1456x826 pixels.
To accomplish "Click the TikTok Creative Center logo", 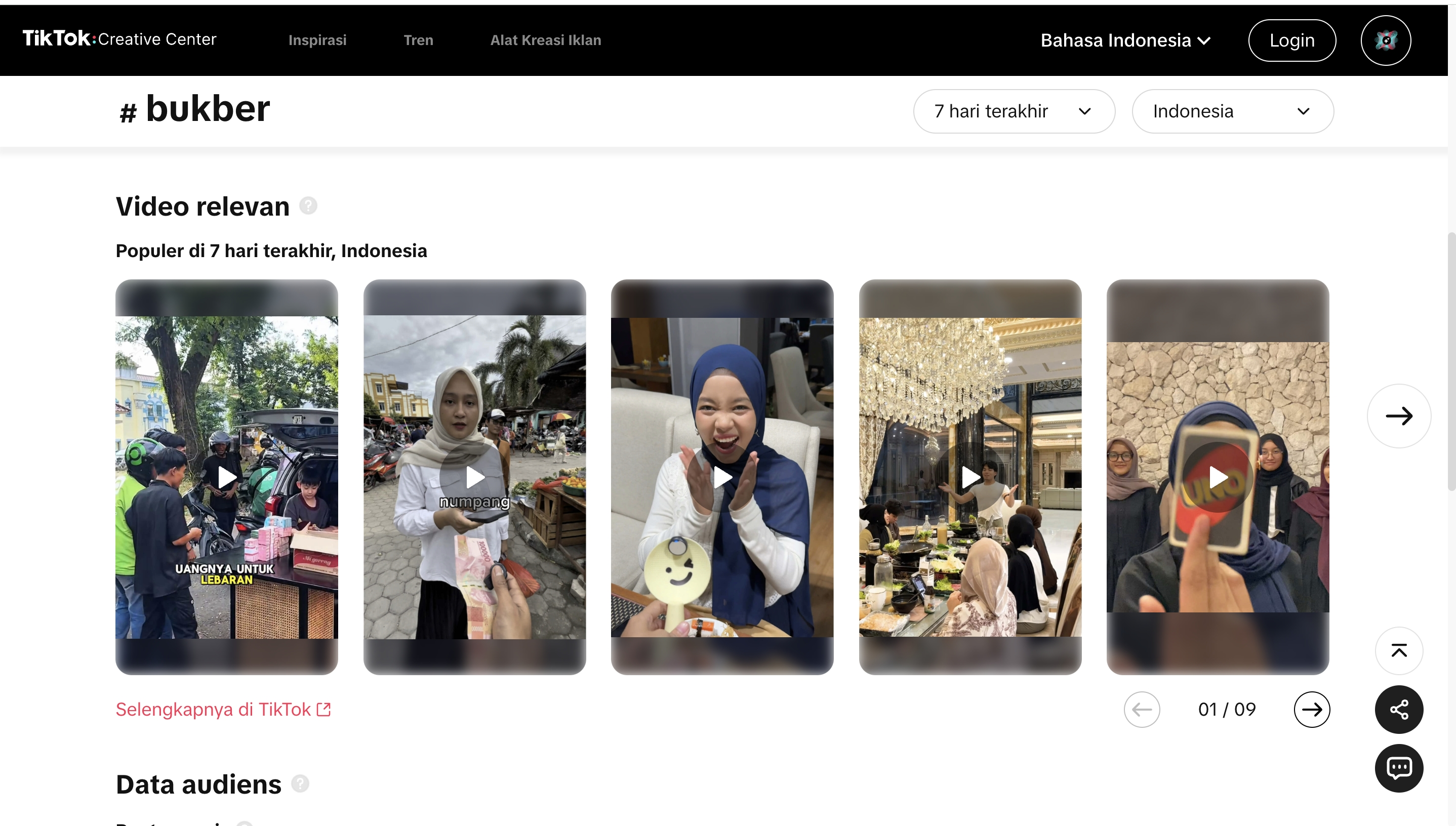I will pyautogui.click(x=119, y=38).
